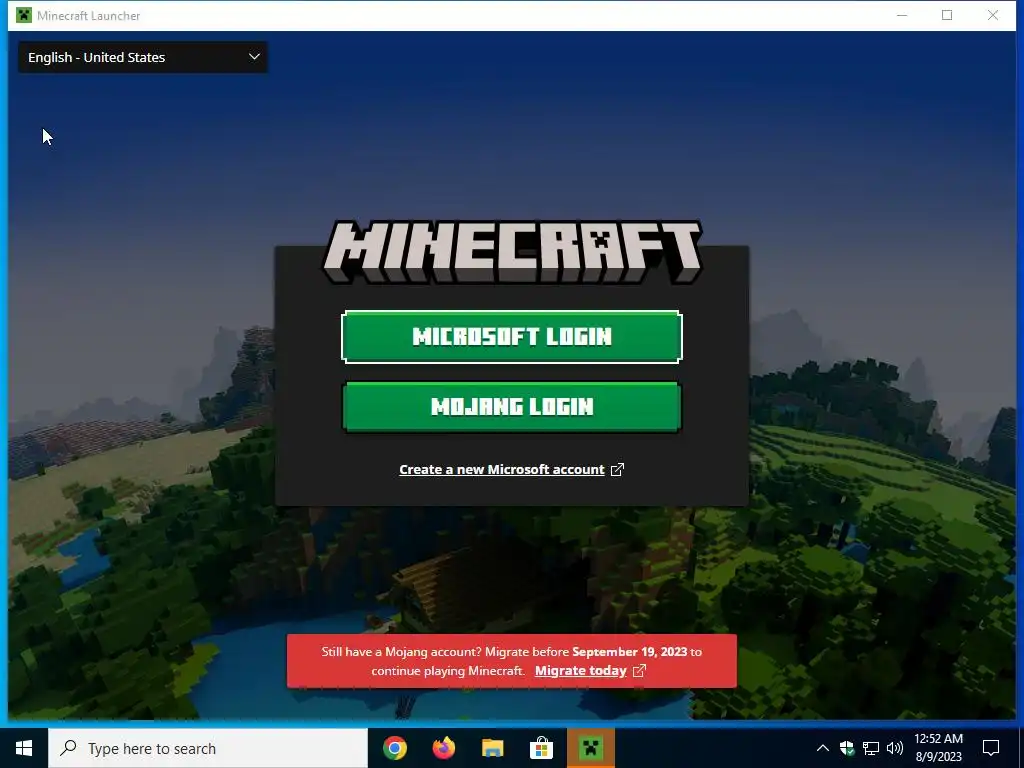Click the Minecraft Launcher icon in title bar
Viewport: 1024px width, 768px height.
click(x=24, y=15)
